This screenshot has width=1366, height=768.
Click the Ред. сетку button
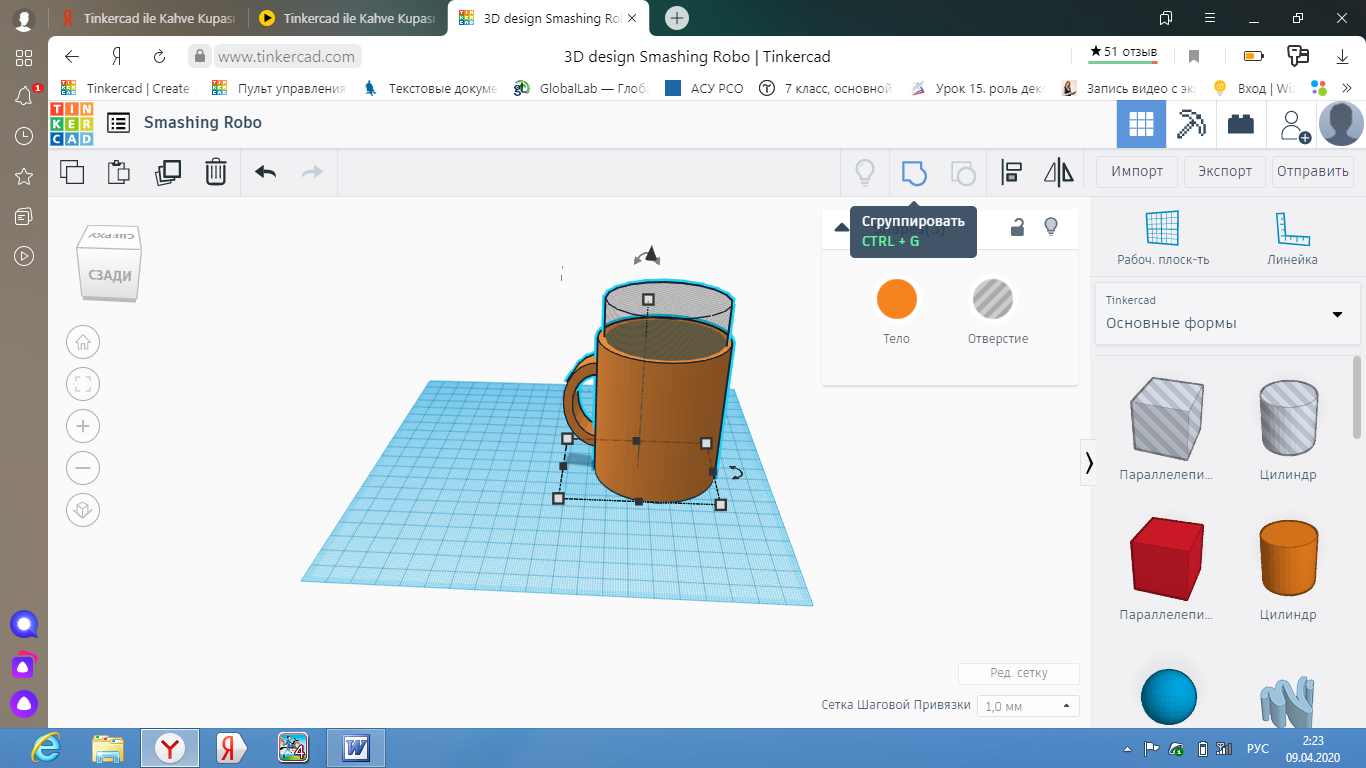pos(1018,673)
